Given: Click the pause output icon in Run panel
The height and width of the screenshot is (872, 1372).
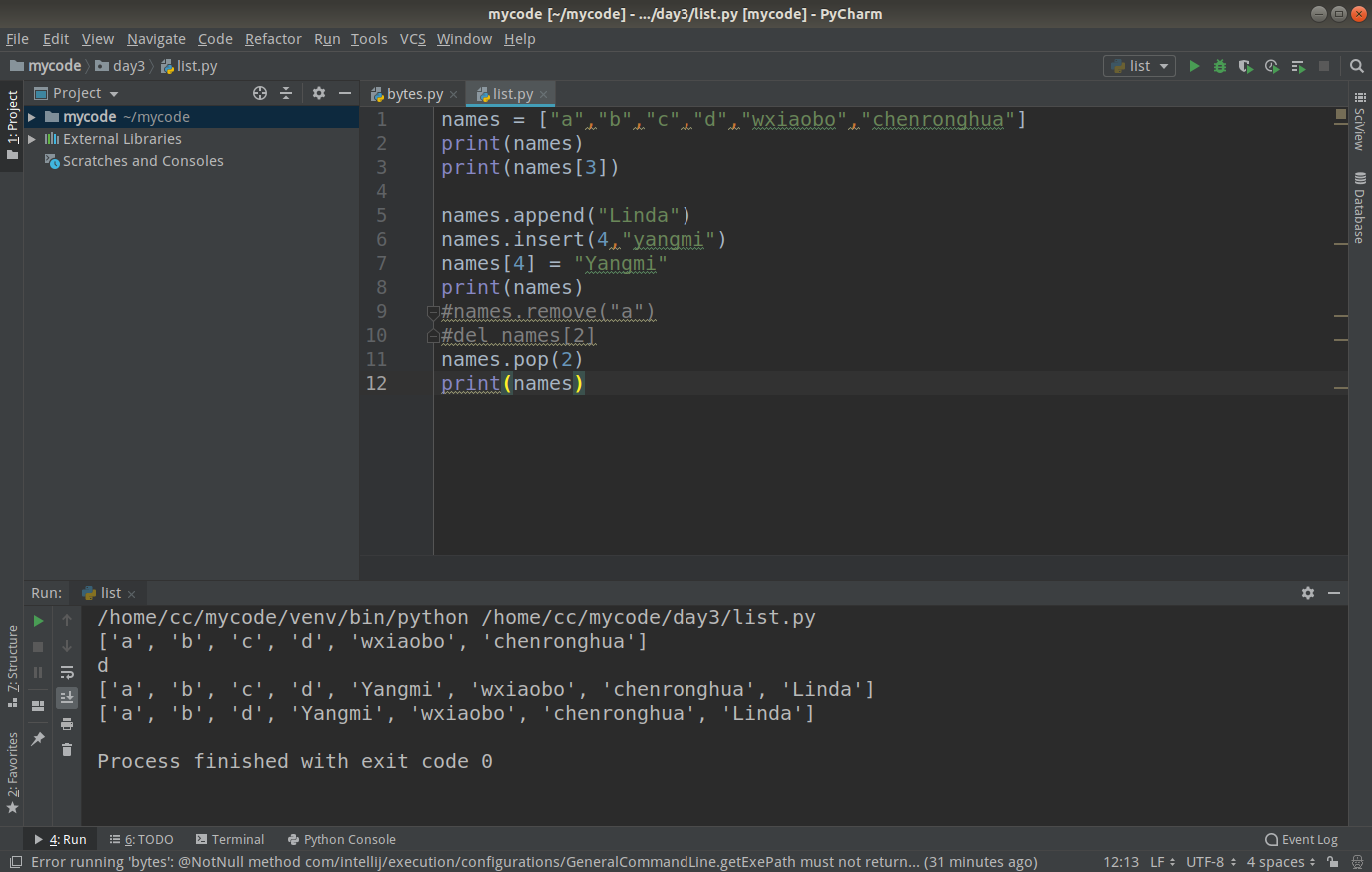Looking at the screenshot, I should pyautogui.click(x=39, y=673).
